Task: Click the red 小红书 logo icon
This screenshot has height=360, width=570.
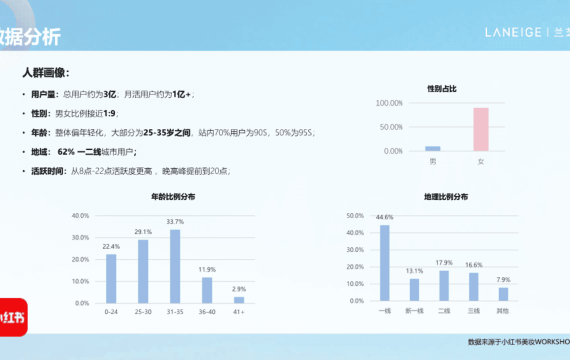Action: click(13, 317)
